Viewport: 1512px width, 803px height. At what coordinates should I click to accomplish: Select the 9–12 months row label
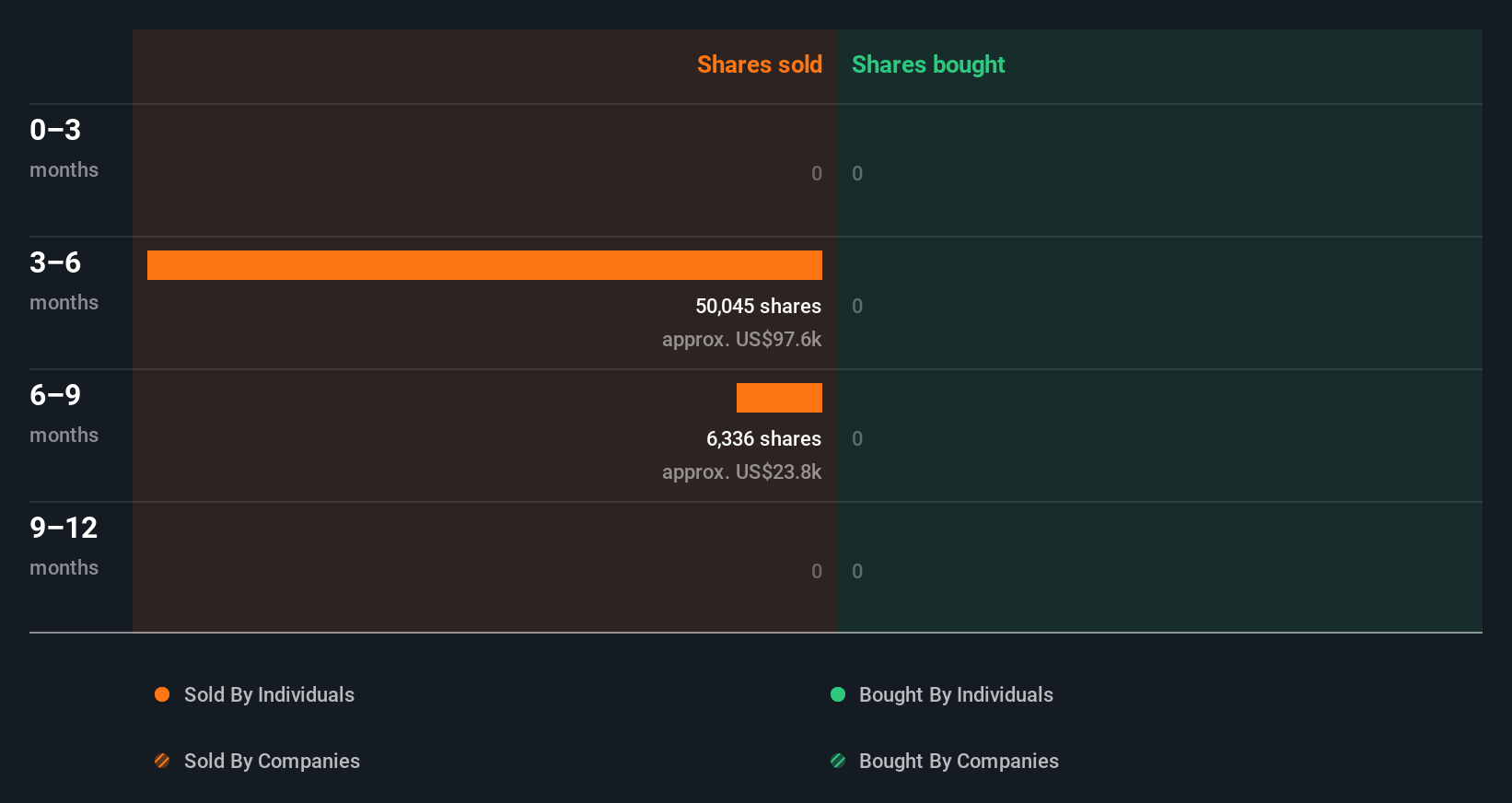64,545
